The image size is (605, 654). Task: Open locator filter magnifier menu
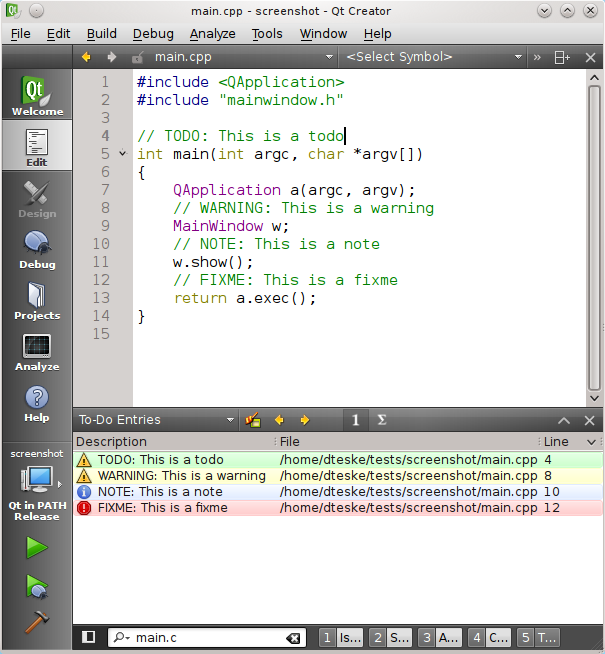click(x=121, y=637)
